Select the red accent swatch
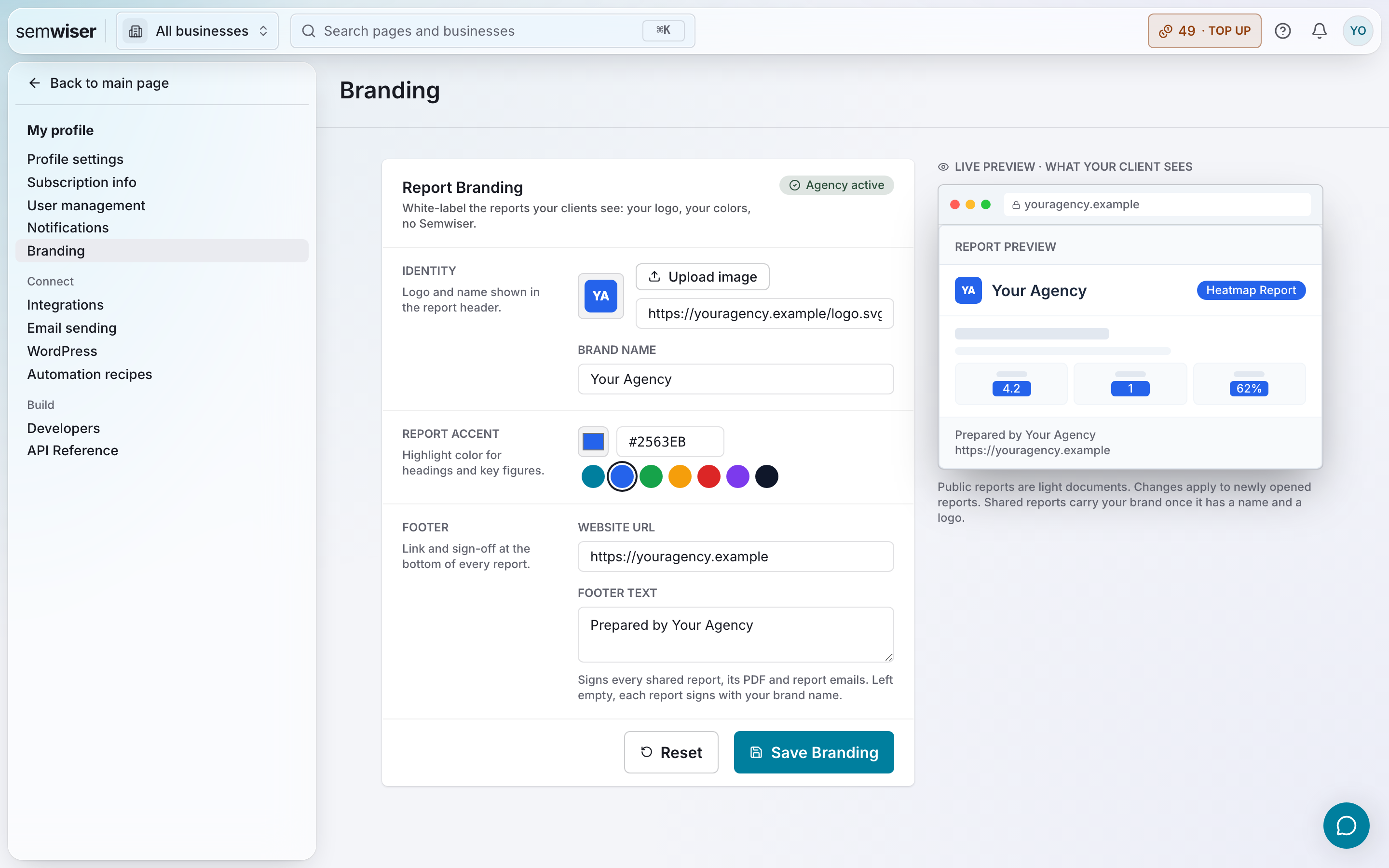Image resolution: width=1389 pixels, height=868 pixels. (709, 476)
